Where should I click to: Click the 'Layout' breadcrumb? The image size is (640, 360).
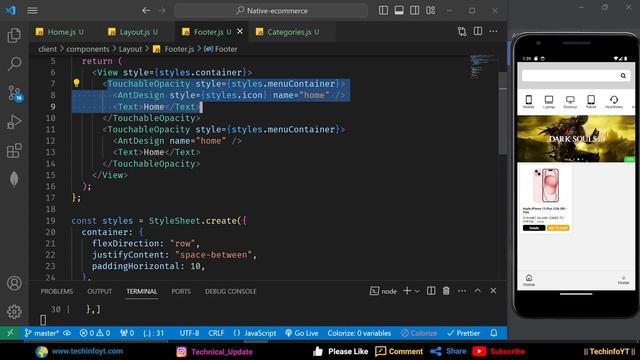point(130,49)
